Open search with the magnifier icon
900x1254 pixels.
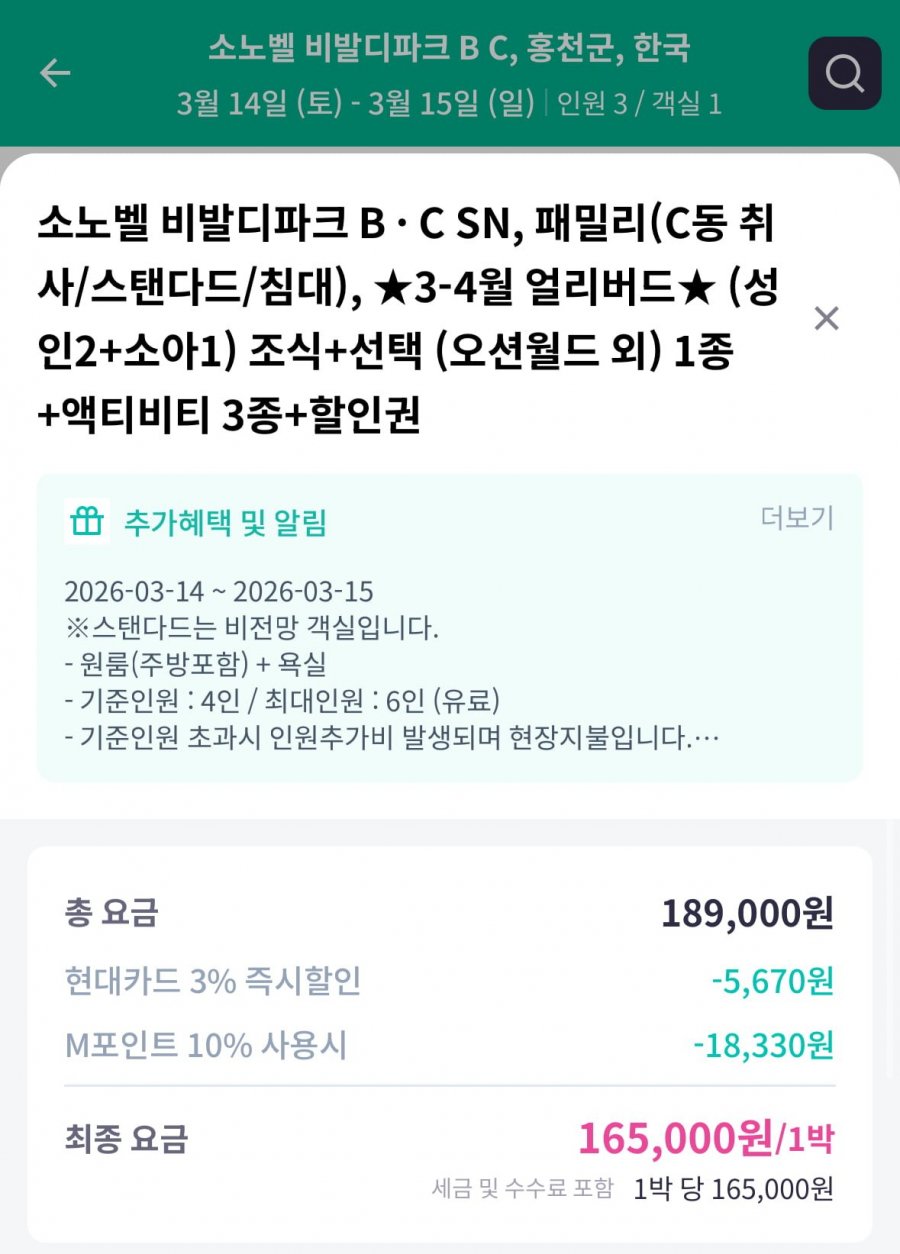[x=844, y=73]
